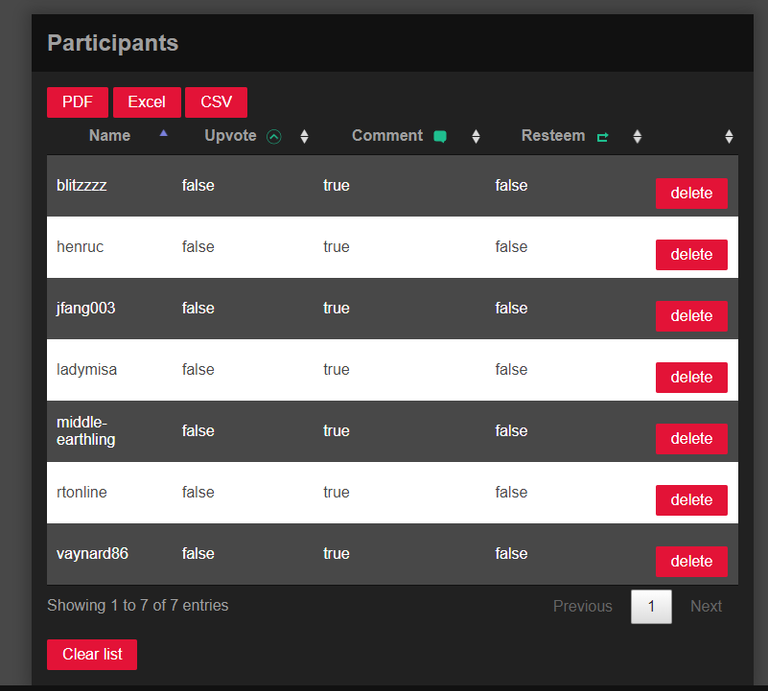Sort table by Resteem column arrows
Image resolution: width=768 pixels, height=691 pixels.
pyautogui.click(x=637, y=136)
